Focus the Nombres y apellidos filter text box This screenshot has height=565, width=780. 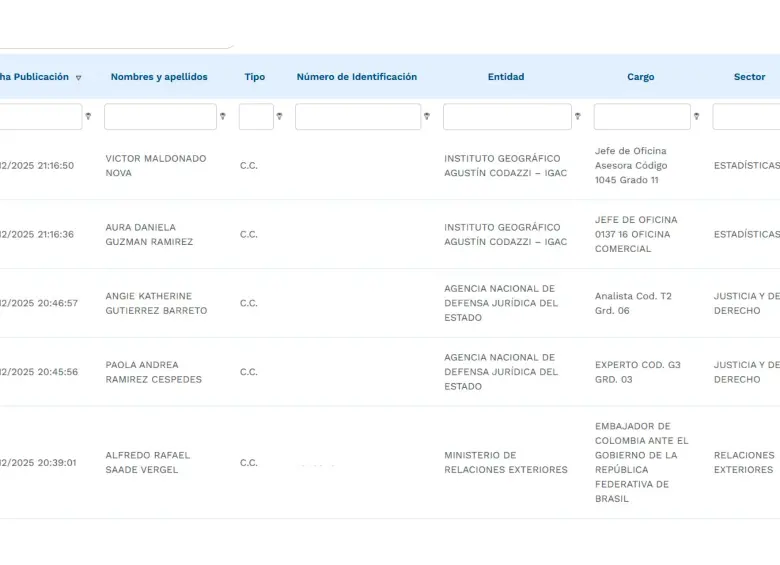[160, 117]
